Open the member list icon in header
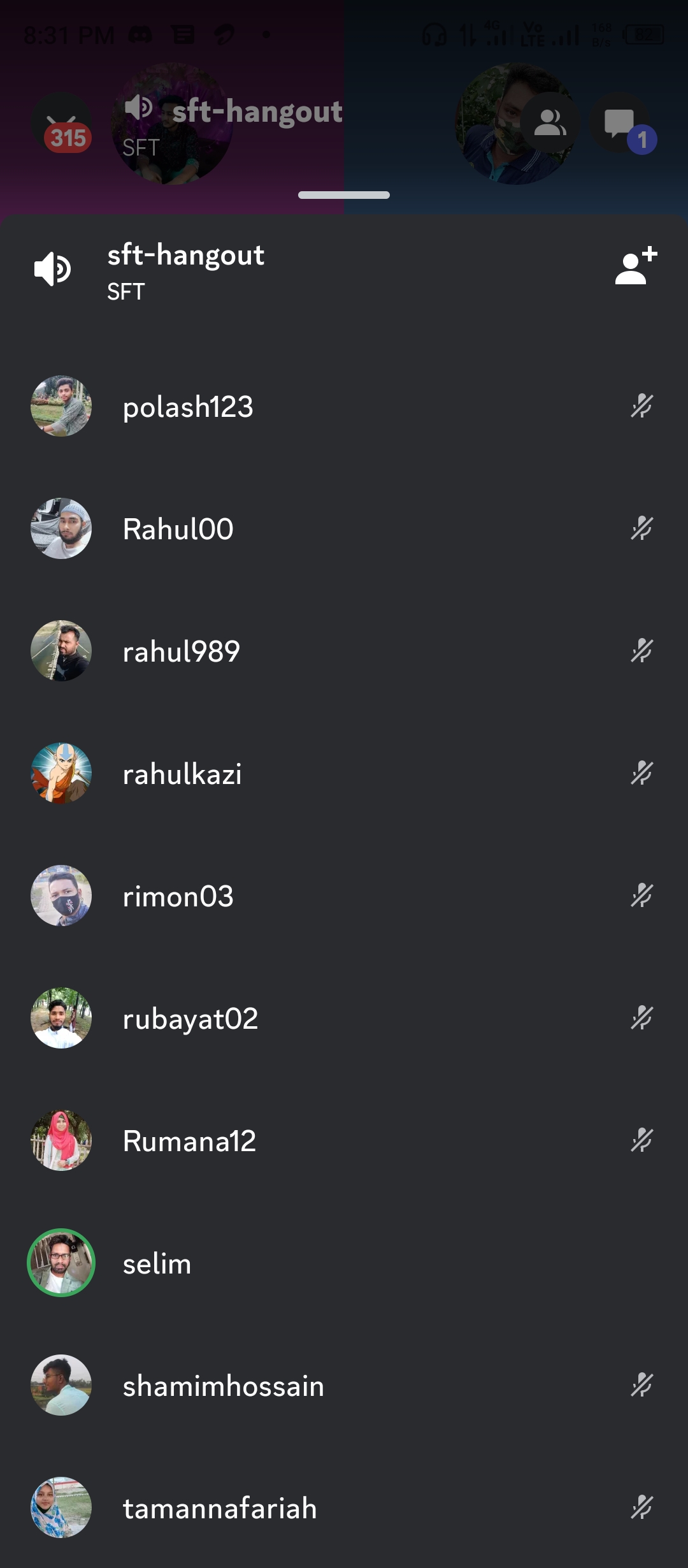688x1568 pixels. point(550,122)
